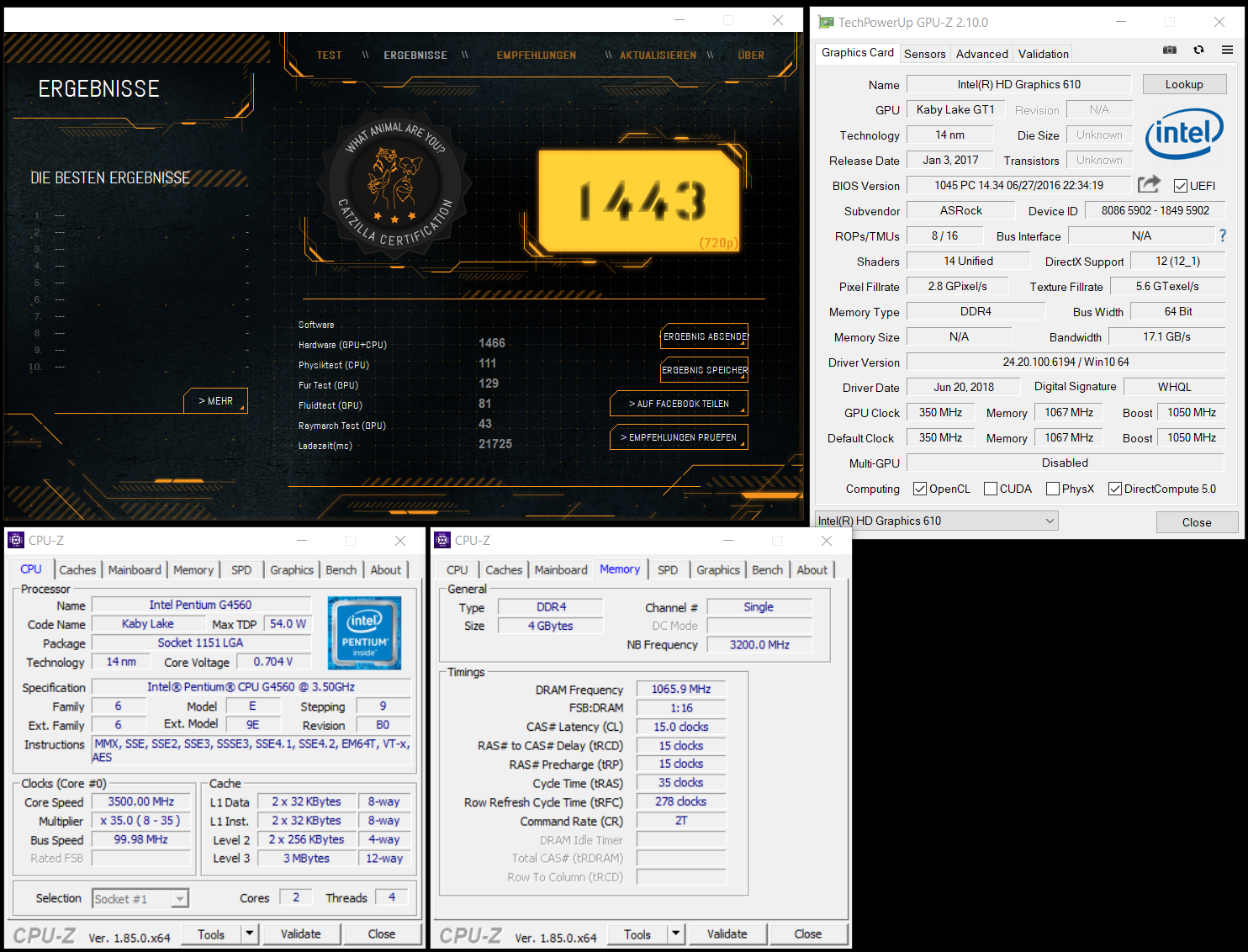Screen dimensions: 1248x952
Task: Click NB Frequency value 3200.0 MHz
Action: click(x=759, y=644)
